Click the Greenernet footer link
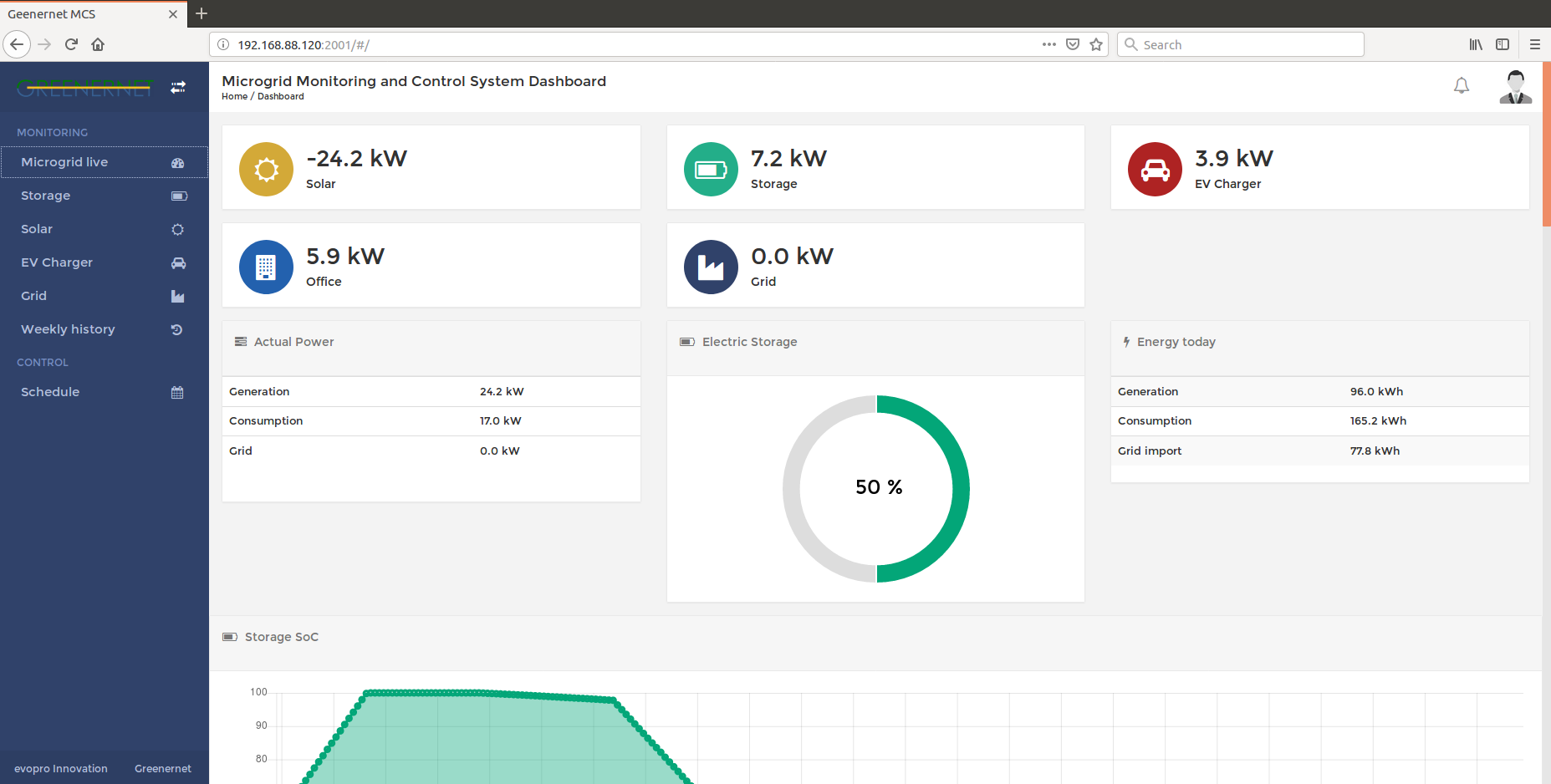The height and width of the screenshot is (784, 1551). pos(163,769)
